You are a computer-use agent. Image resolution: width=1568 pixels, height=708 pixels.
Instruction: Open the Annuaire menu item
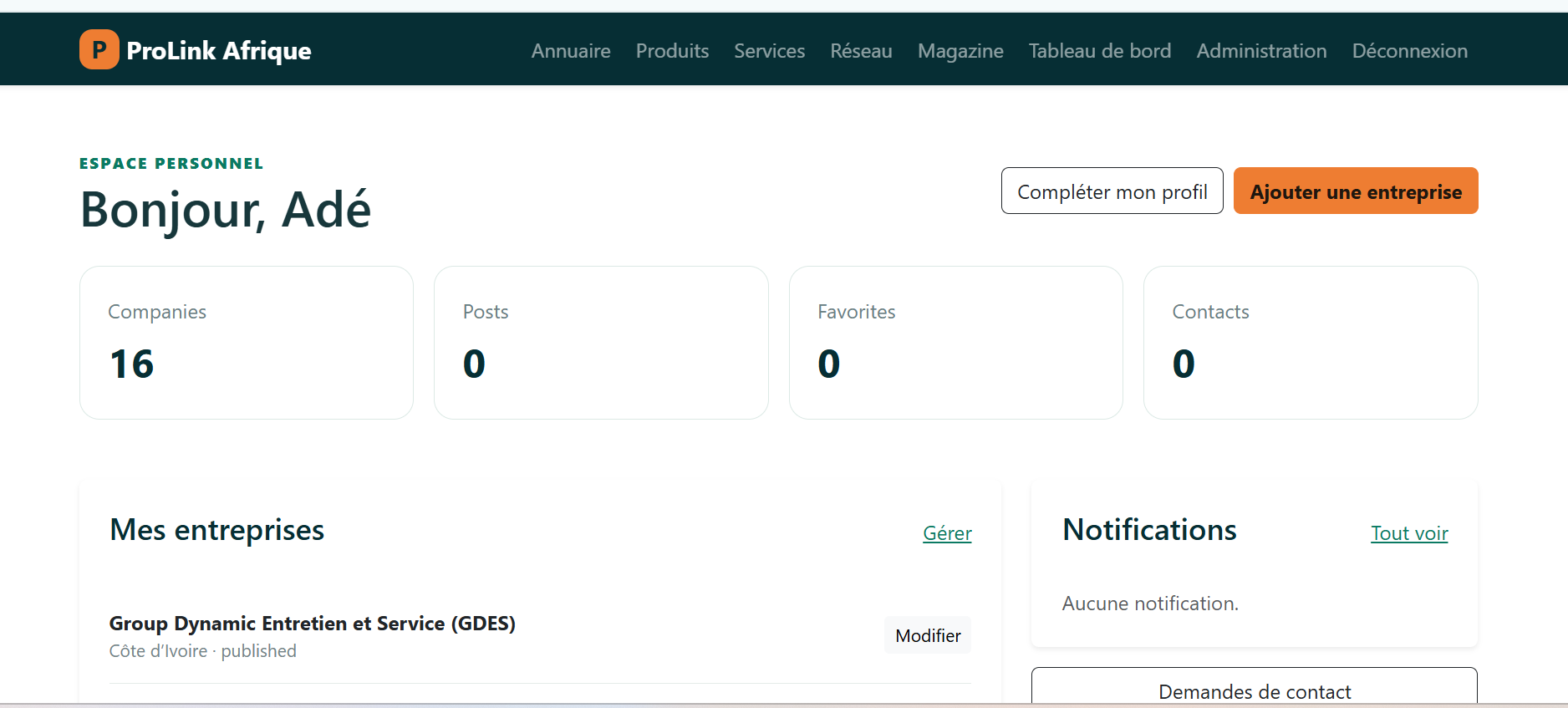pos(571,51)
